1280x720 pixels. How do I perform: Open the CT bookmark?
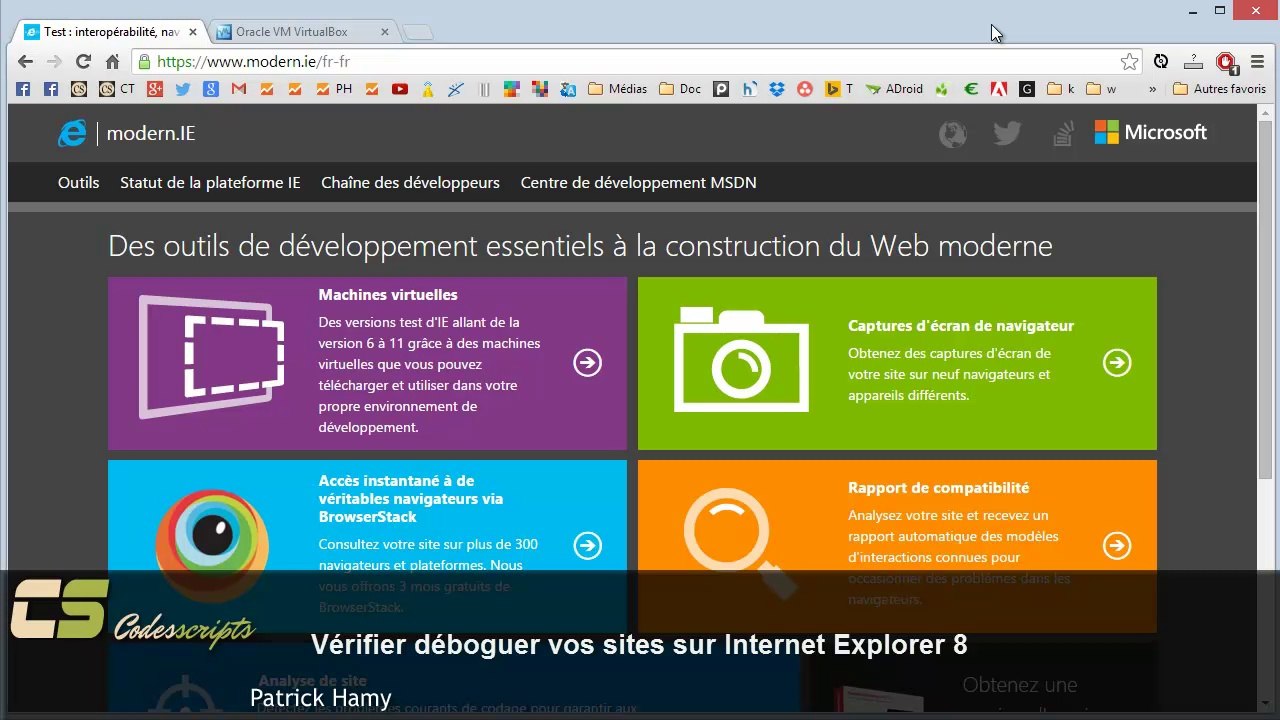117,89
